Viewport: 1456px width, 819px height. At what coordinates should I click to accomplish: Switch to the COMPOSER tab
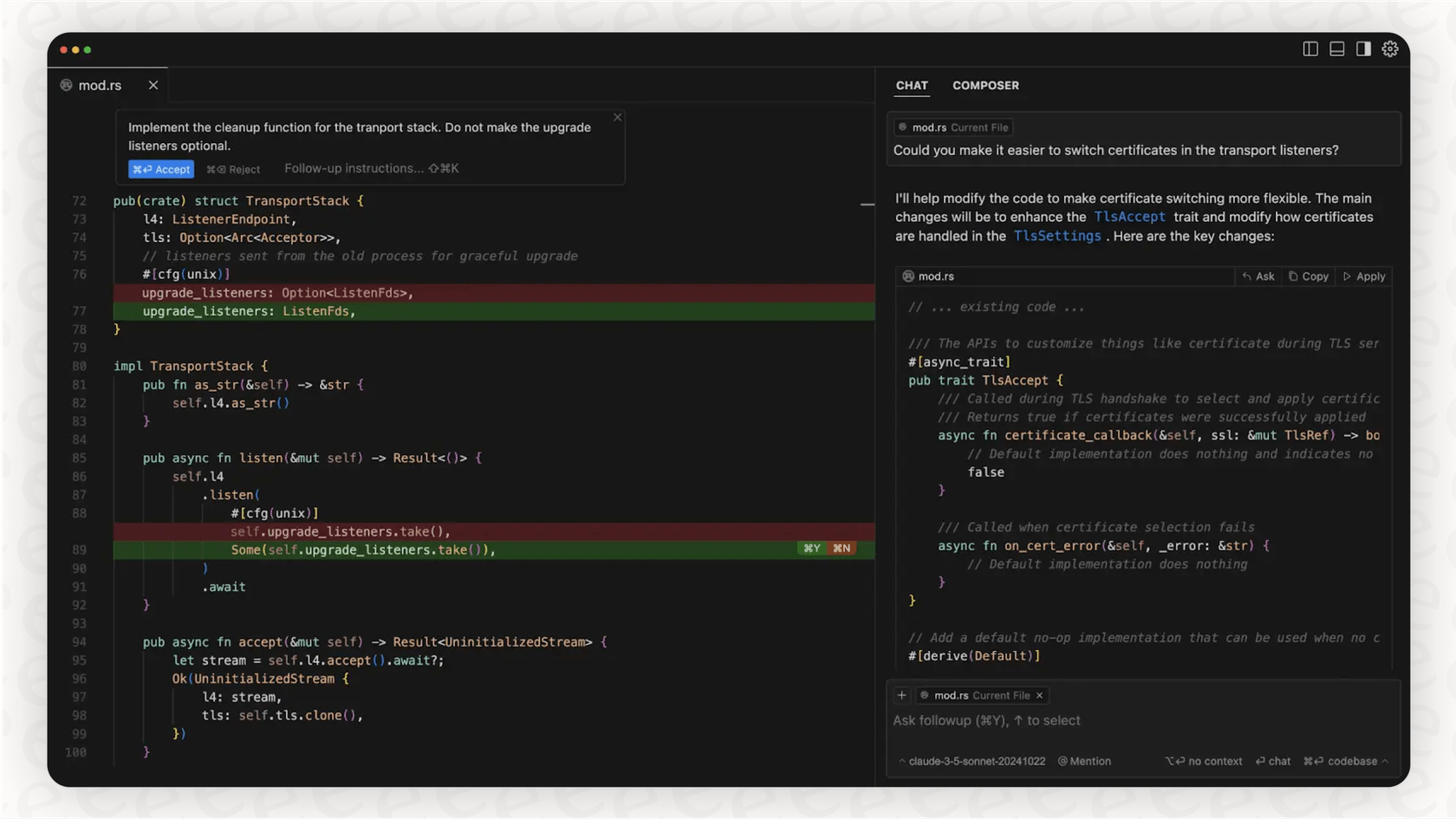[985, 86]
